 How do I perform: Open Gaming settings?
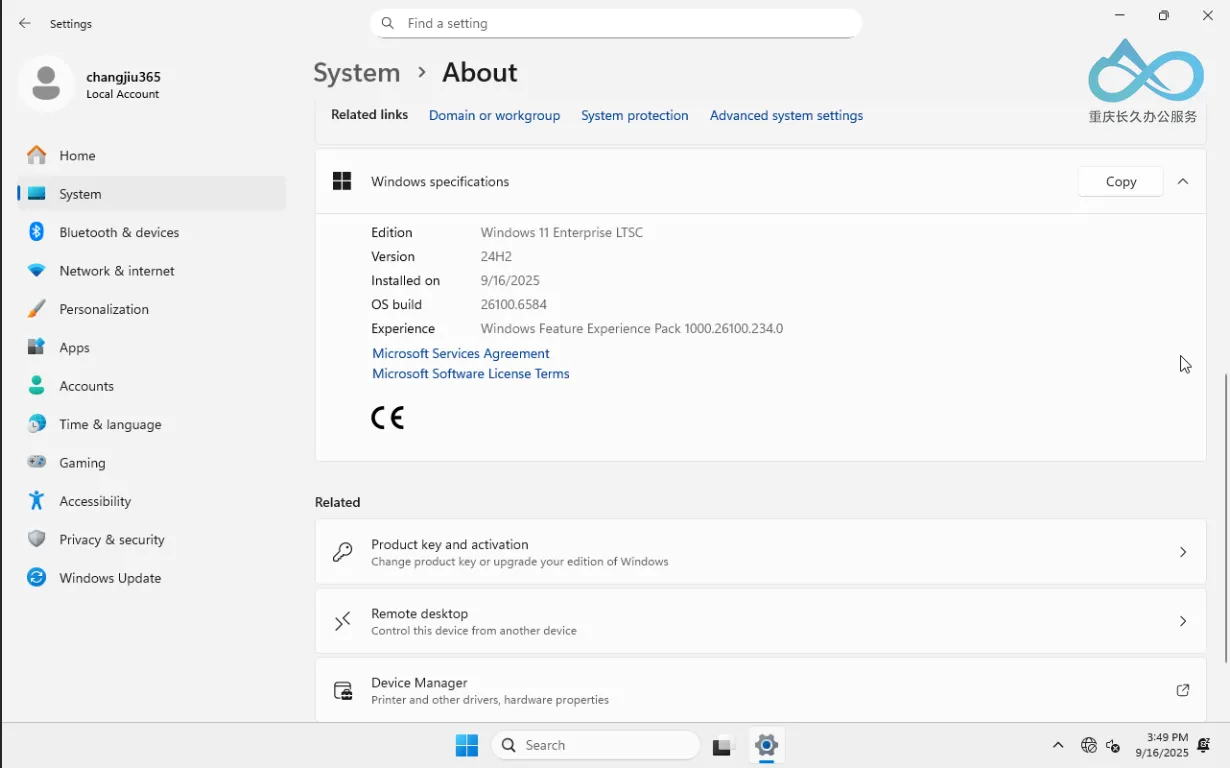[x=152, y=463]
